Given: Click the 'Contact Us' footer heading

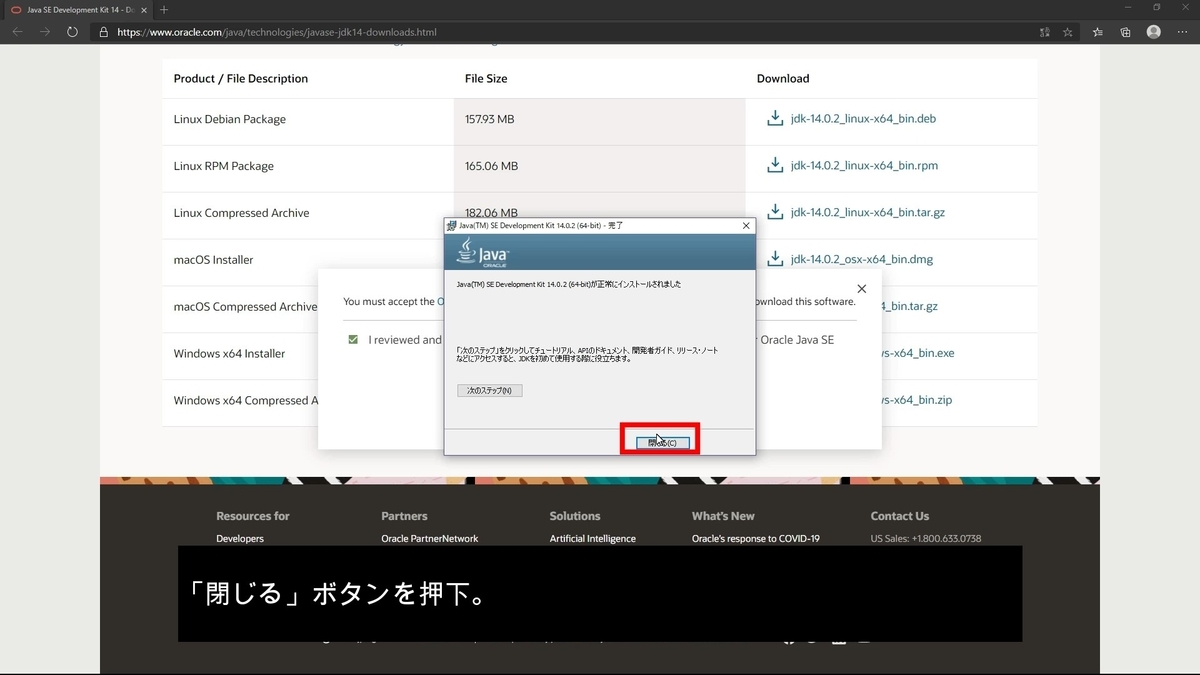Looking at the screenshot, I should [x=900, y=516].
